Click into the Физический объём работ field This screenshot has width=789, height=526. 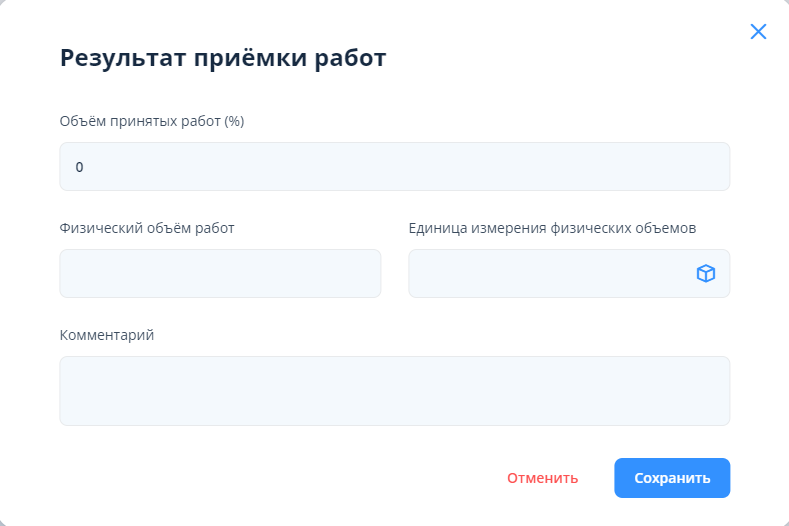(x=220, y=273)
